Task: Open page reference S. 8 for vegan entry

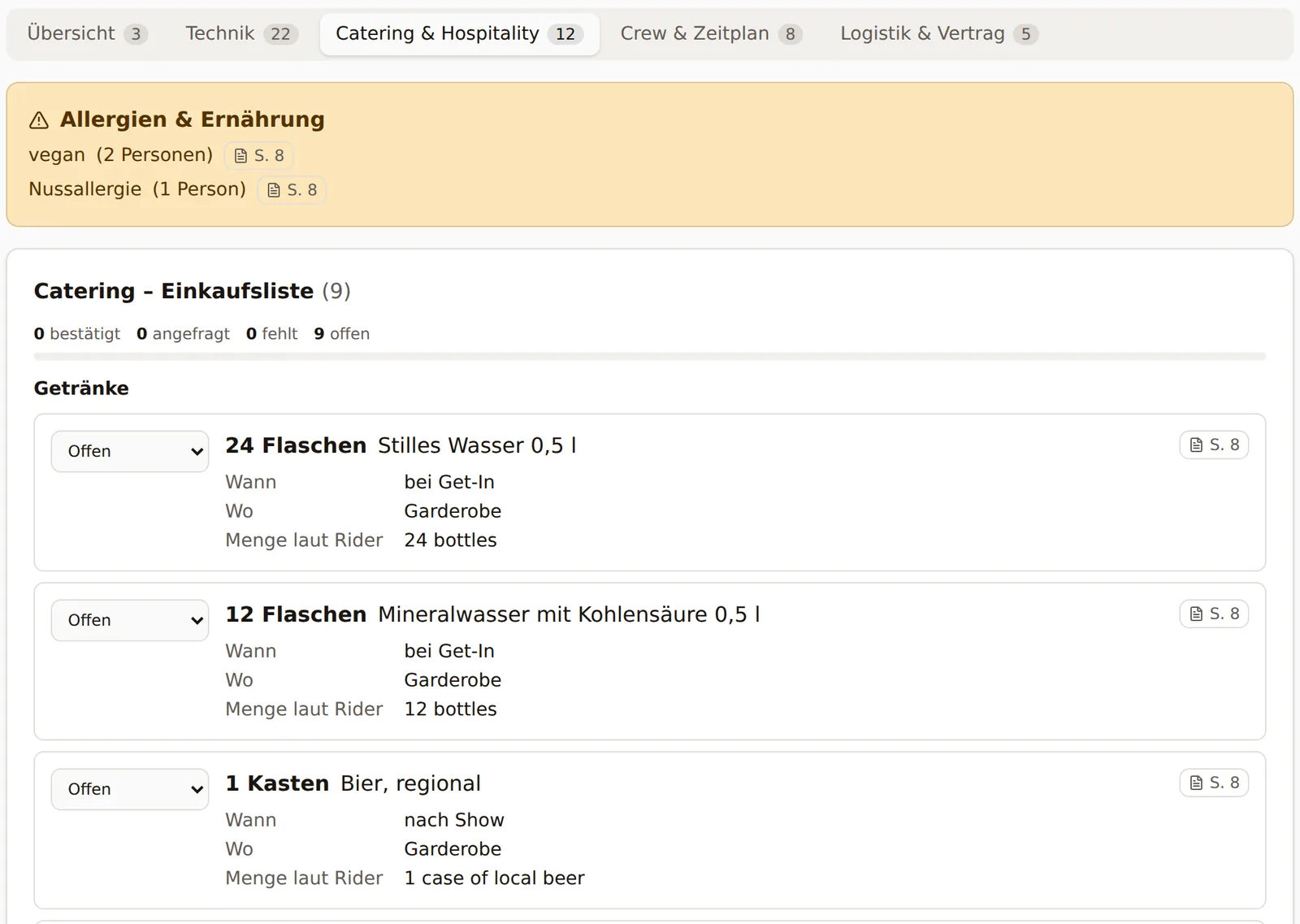Action: tap(258, 155)
